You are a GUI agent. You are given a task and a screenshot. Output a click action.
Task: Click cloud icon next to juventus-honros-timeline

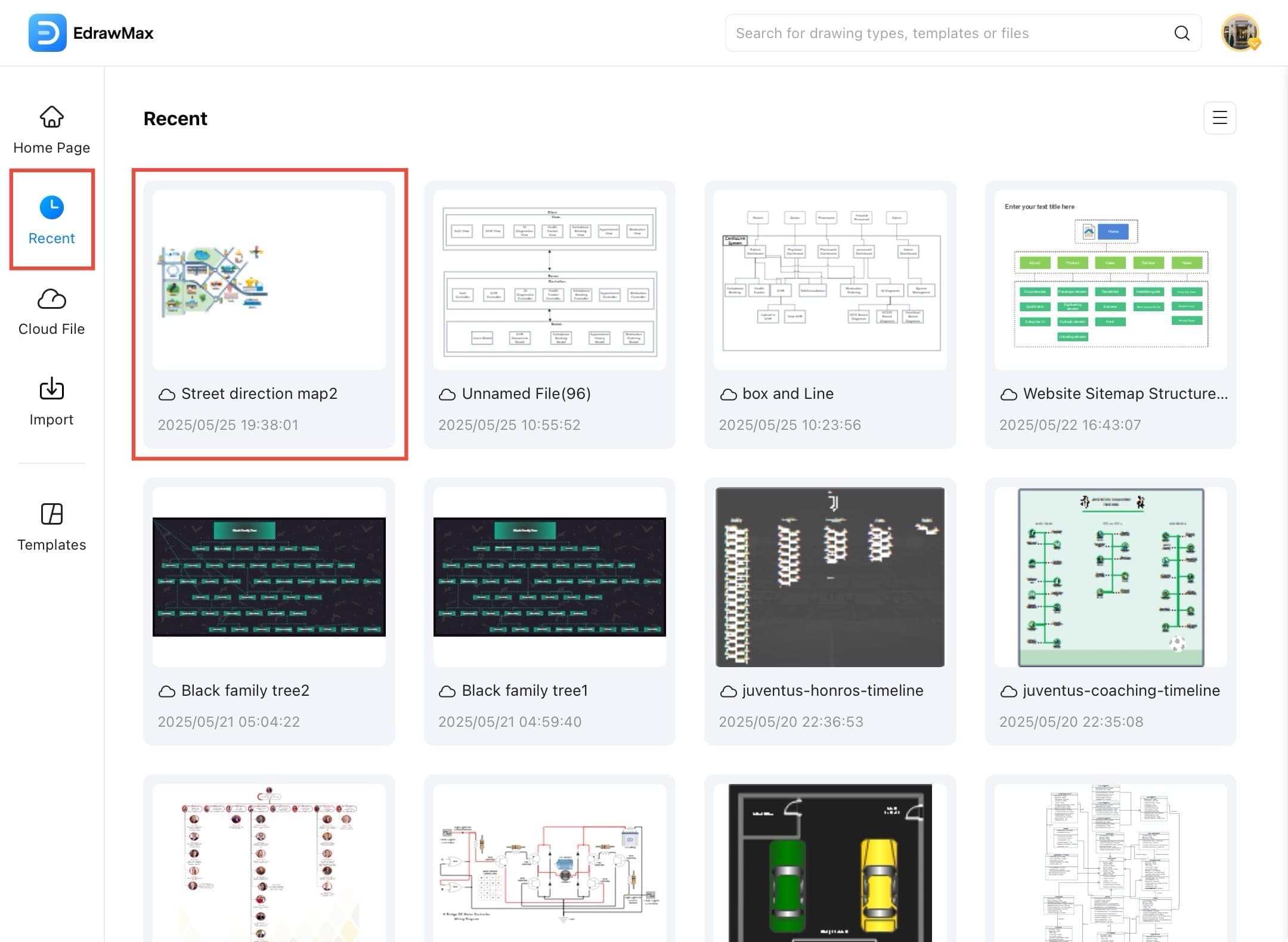727,691
